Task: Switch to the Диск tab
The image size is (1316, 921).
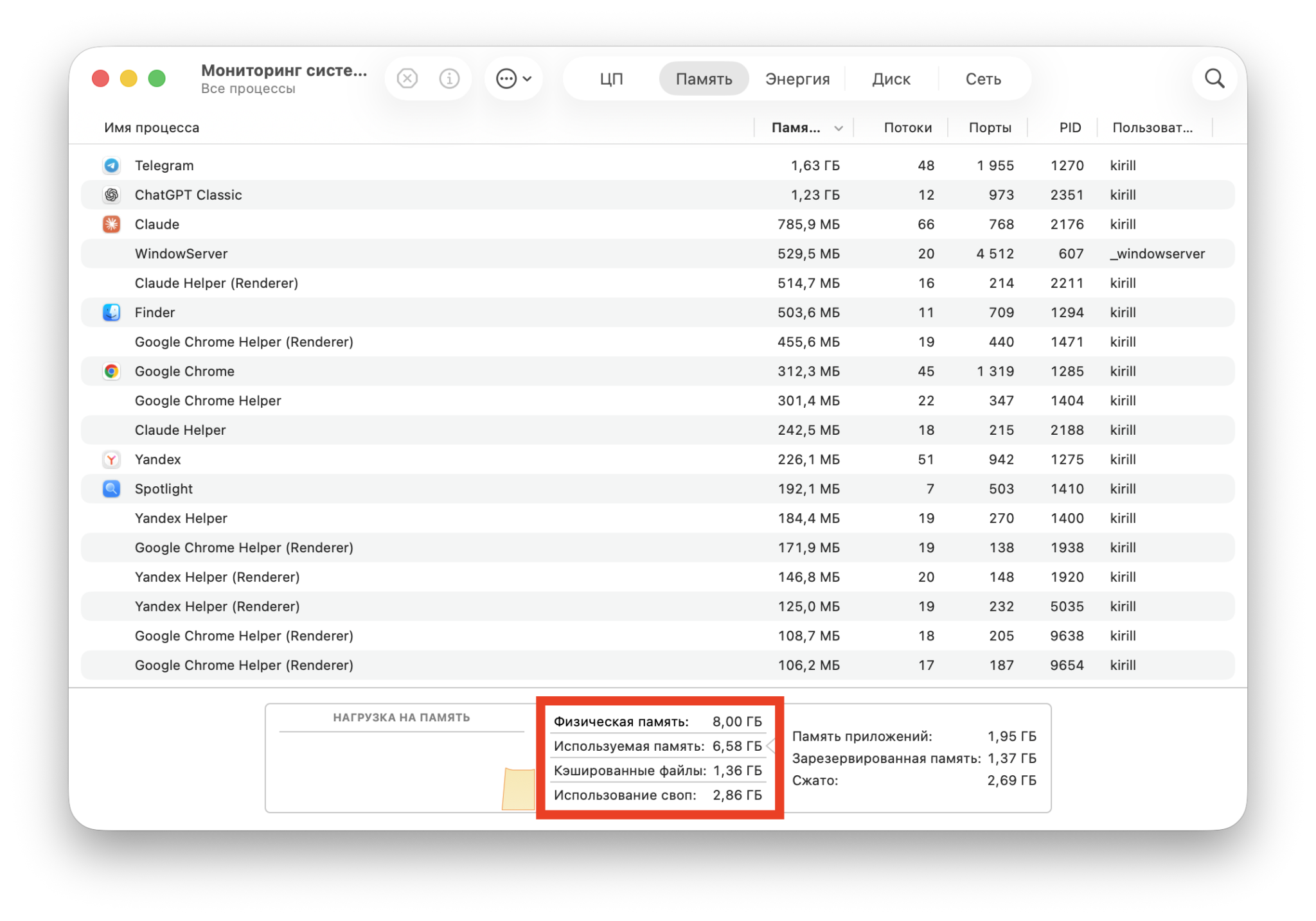Action: (x=891, y=79)
